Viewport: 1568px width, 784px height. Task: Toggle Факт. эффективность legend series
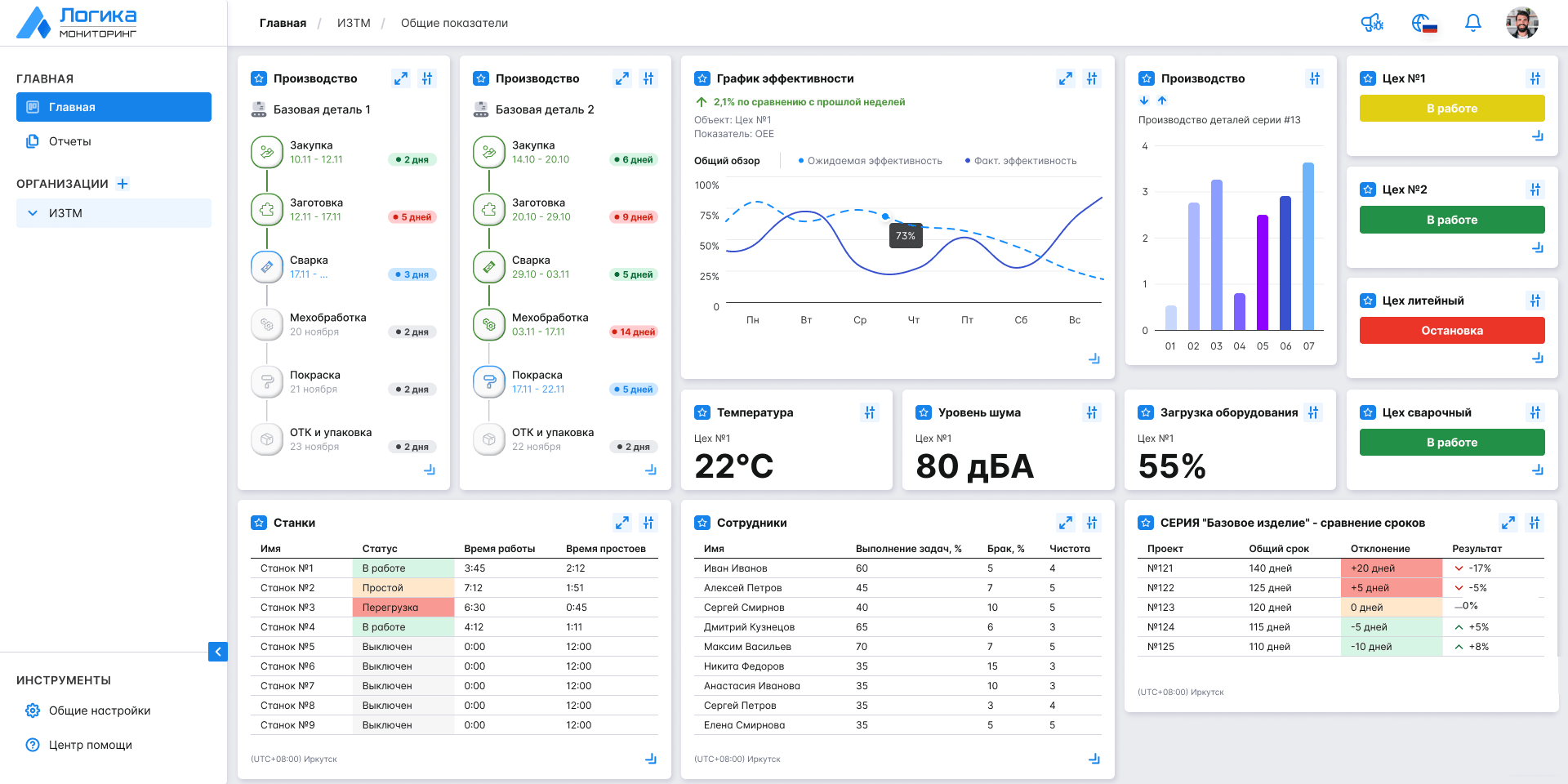coord(1021,161)
